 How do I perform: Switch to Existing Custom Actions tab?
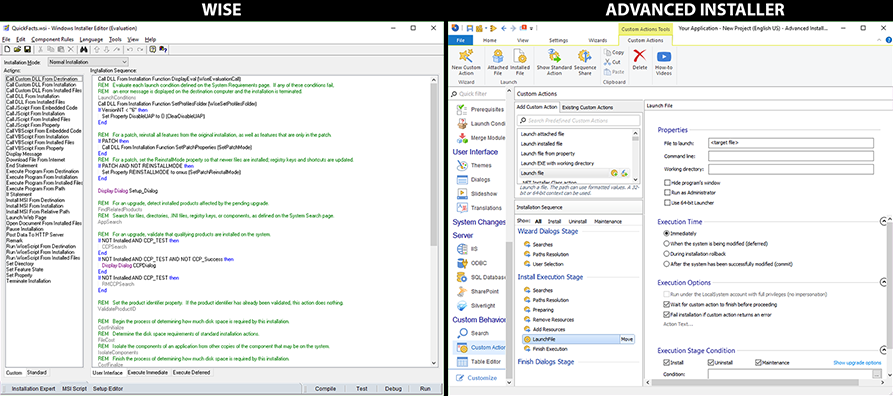coord(588,107)
